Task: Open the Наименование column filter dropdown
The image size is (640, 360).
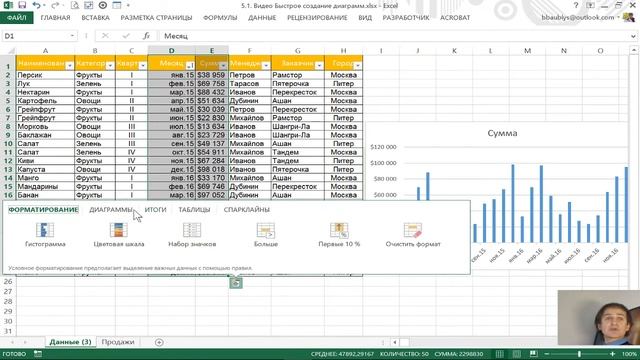Action: pos(69,65)
